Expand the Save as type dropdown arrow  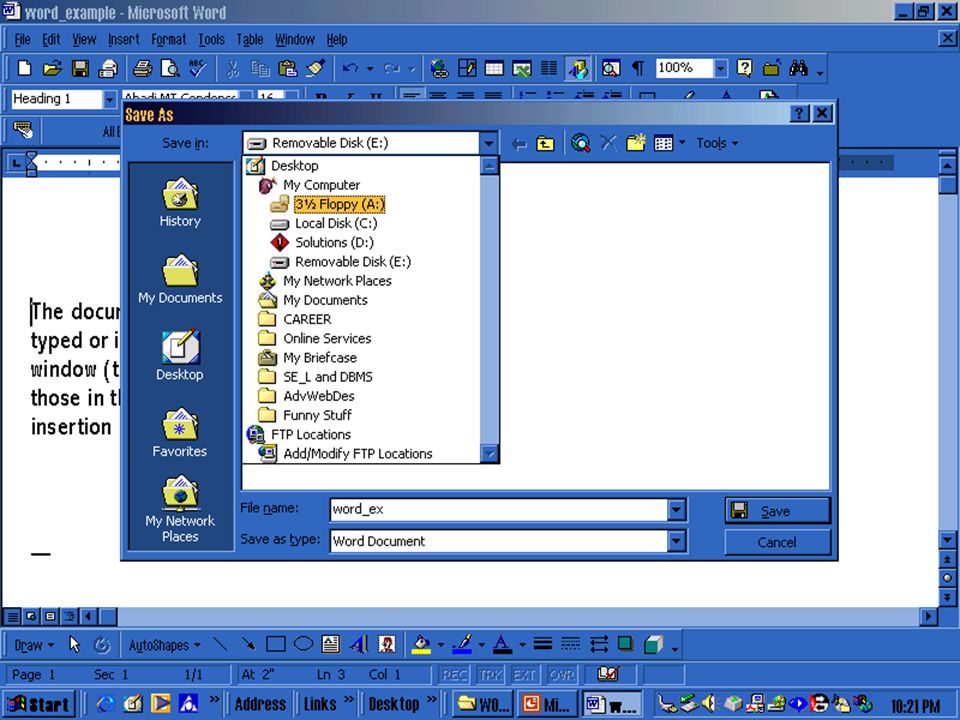pos(676,541)
